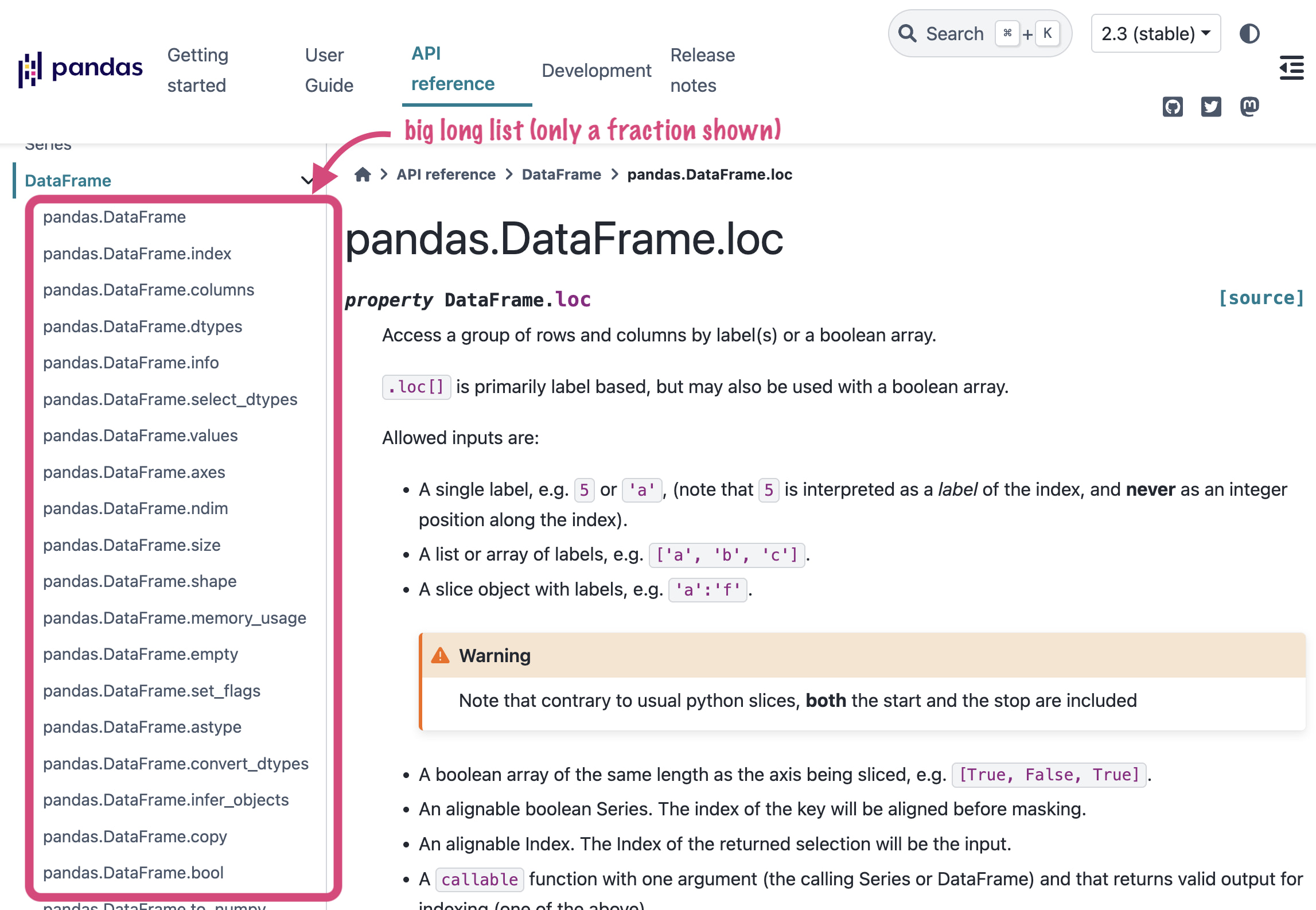Focus the Search input field

click(955, 33)
